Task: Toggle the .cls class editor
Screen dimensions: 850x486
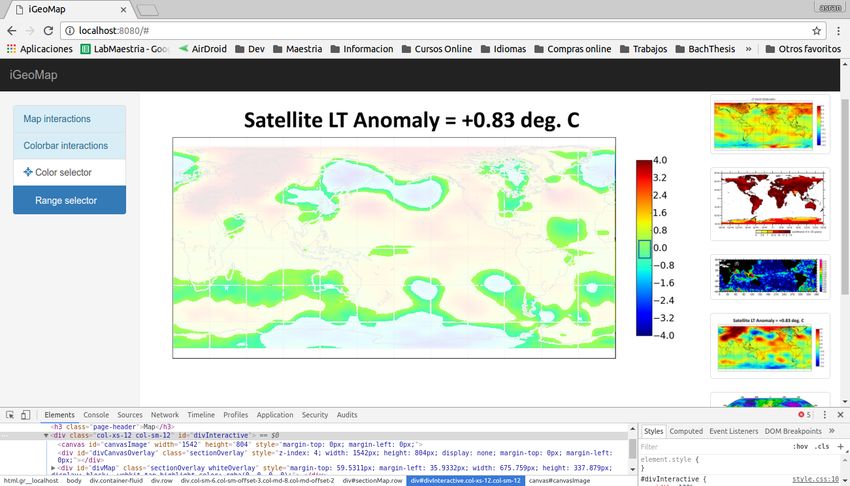Action: point(823,446)
